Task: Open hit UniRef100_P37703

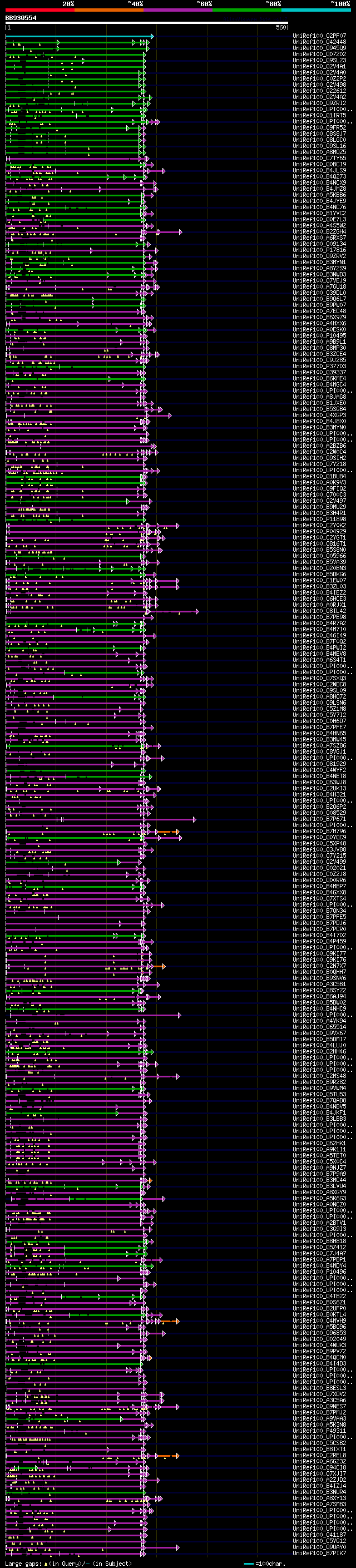Action: click(x=319, y=366)
